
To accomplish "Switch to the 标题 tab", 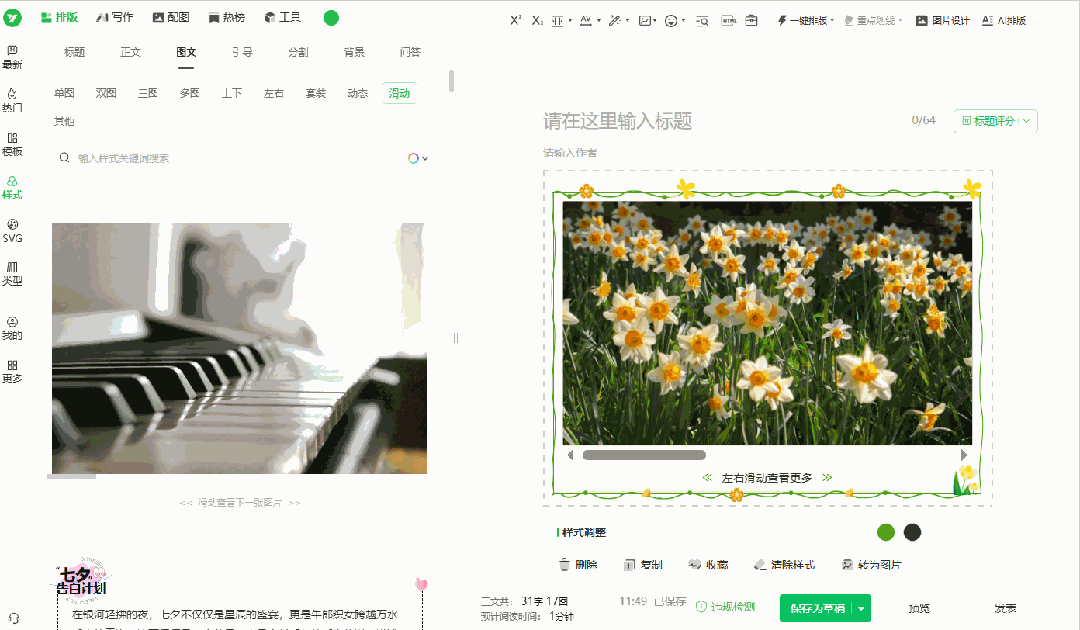I will (x=74, y=52).
